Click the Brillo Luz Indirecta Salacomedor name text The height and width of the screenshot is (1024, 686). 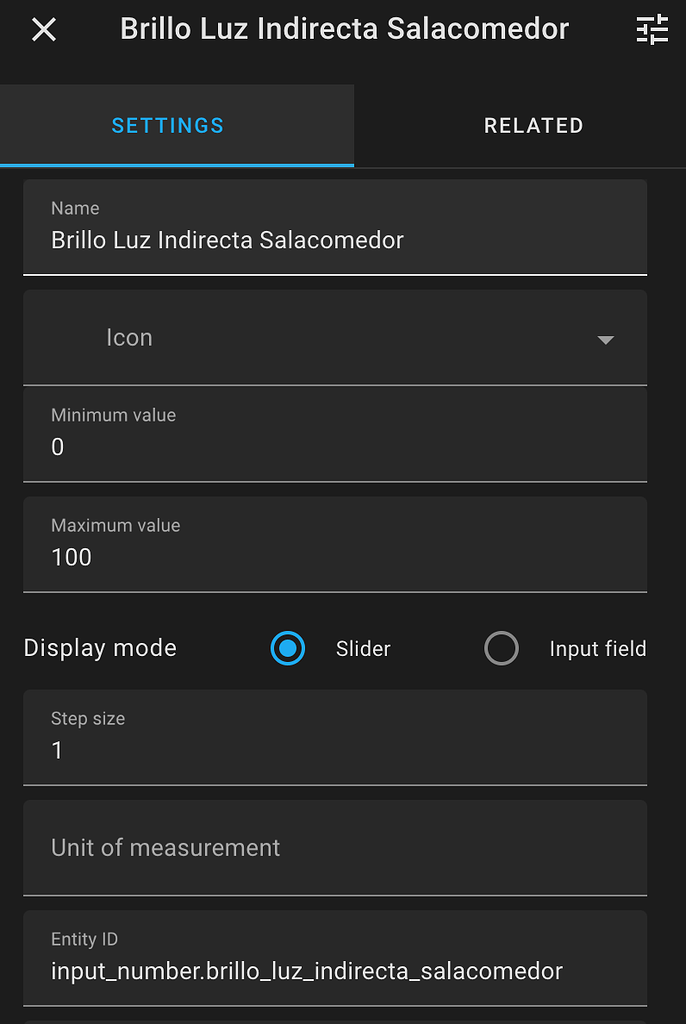(226, 240)
